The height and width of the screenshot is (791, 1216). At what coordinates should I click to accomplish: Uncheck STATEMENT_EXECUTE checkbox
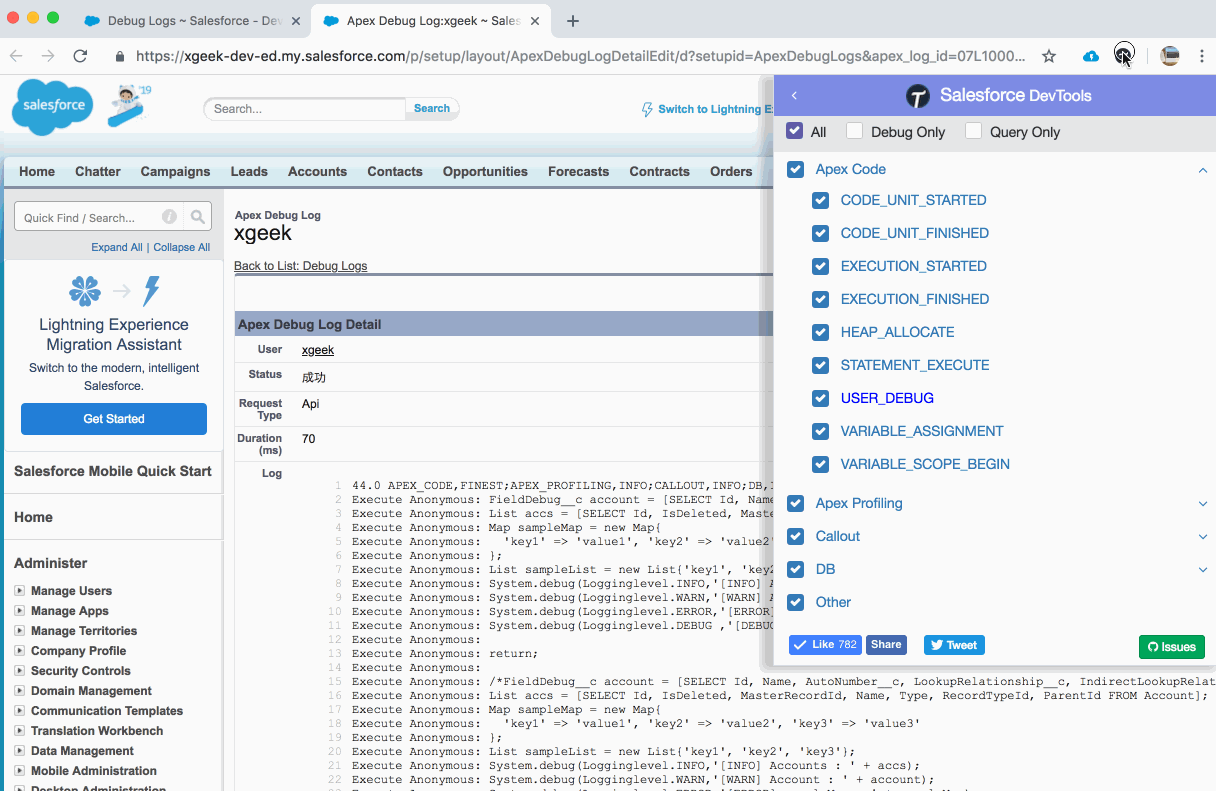point(821,365)
